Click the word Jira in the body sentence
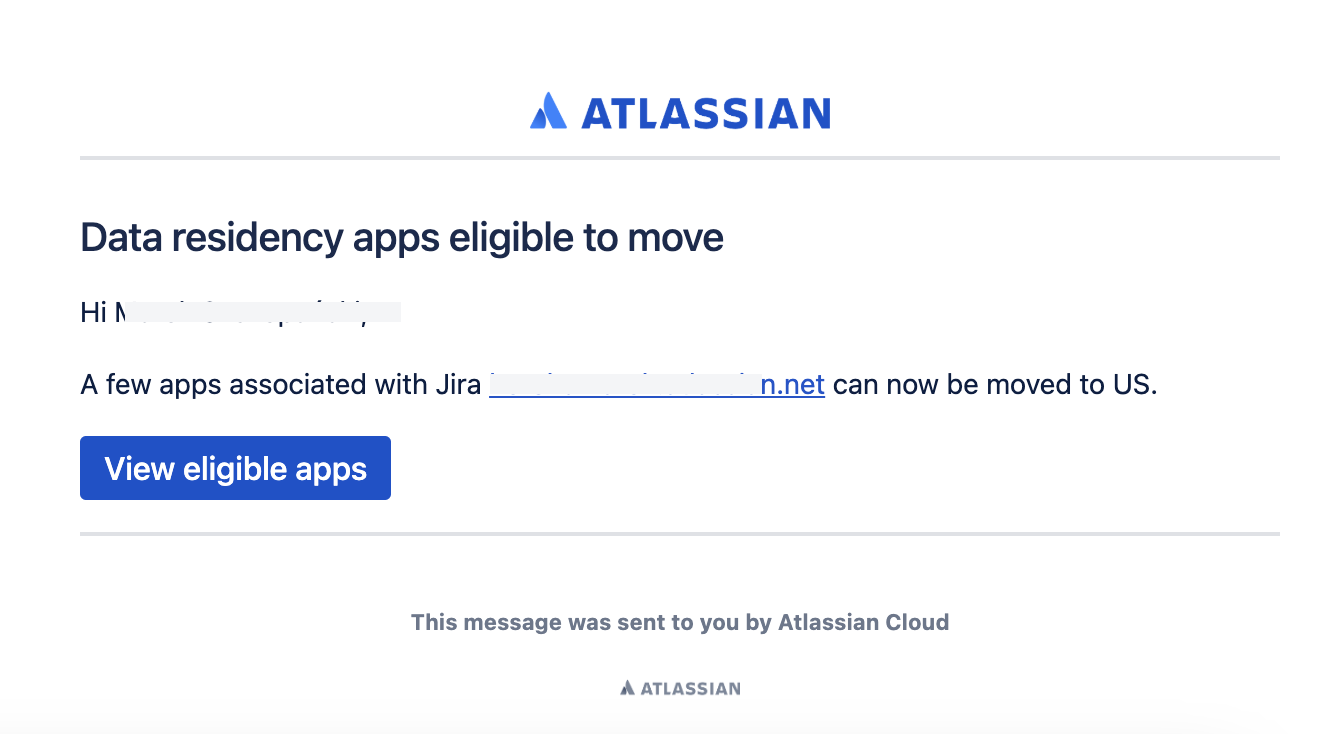The height and width of the screenshot is (734, 1340). (x=458, y=384)
